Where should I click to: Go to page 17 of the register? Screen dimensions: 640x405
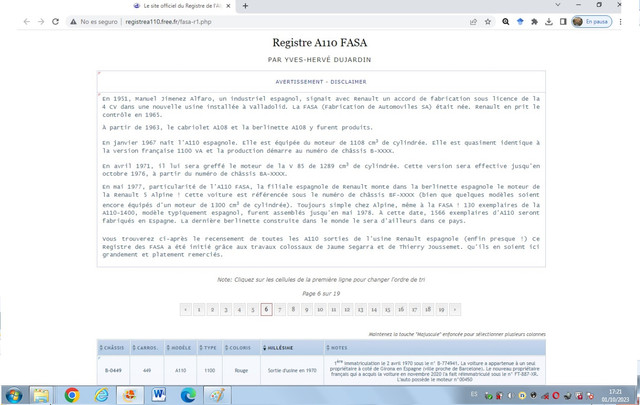click(414, 309)
